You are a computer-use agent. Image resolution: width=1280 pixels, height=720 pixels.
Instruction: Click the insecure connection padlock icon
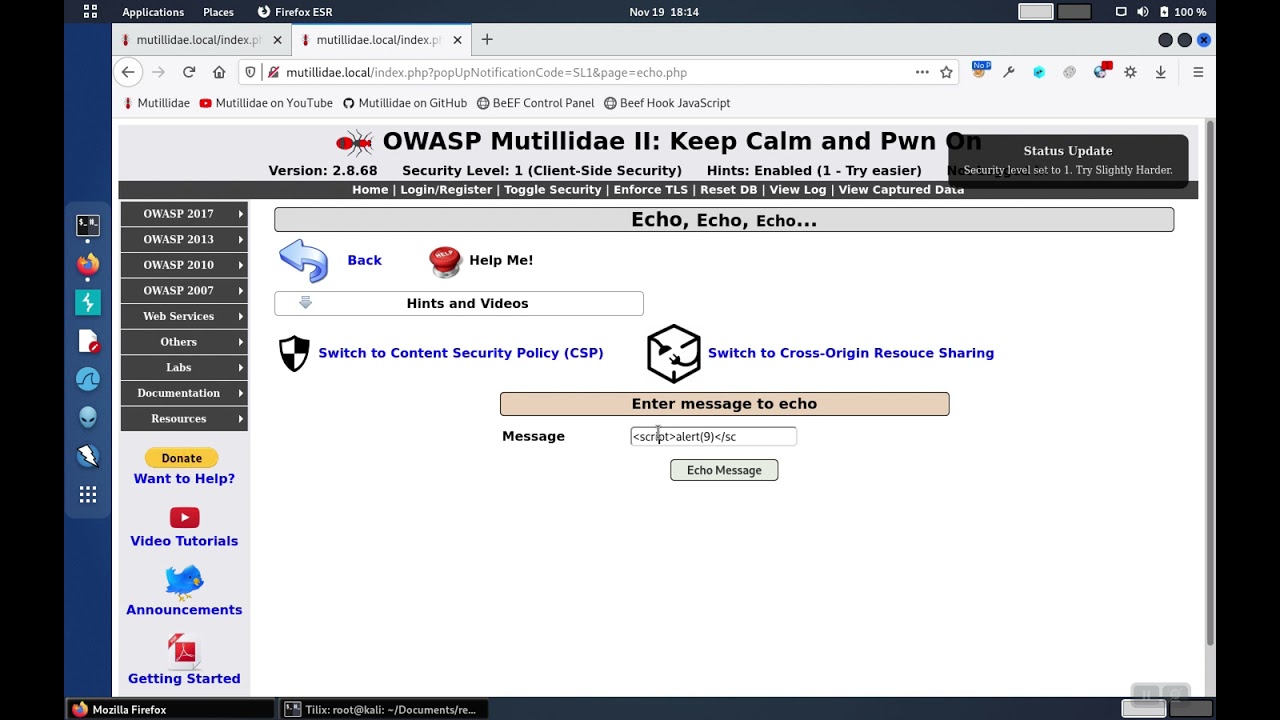tap(273, 72)
